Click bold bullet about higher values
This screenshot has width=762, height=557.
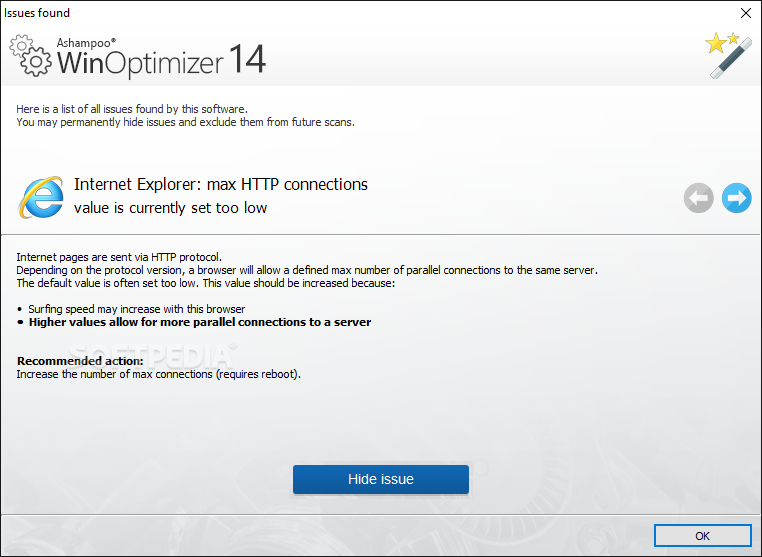[200, 322]
